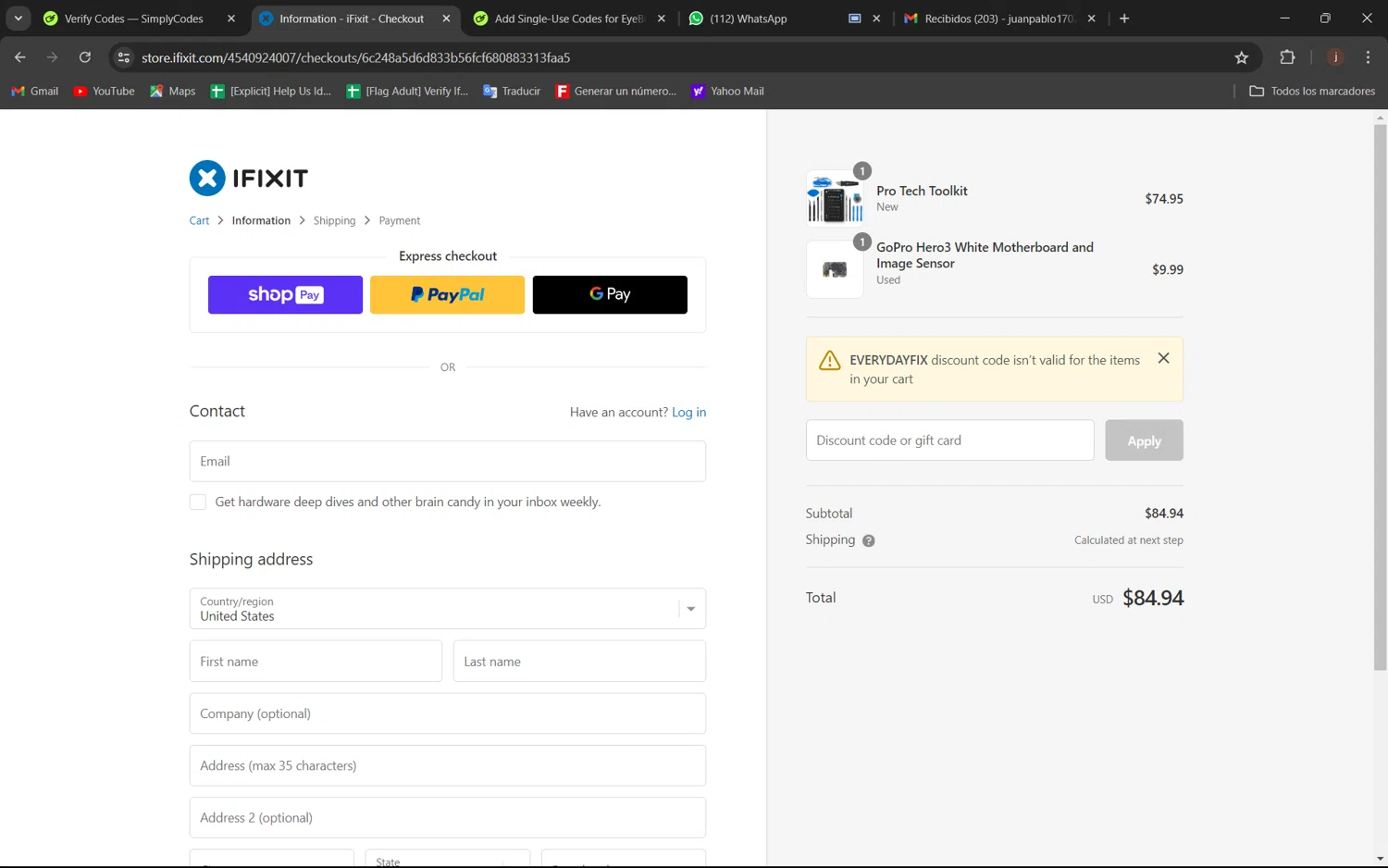This screenshot has width=1388, height=868.
Task: Close the WhatsApp tab
Action: point(876,19)
